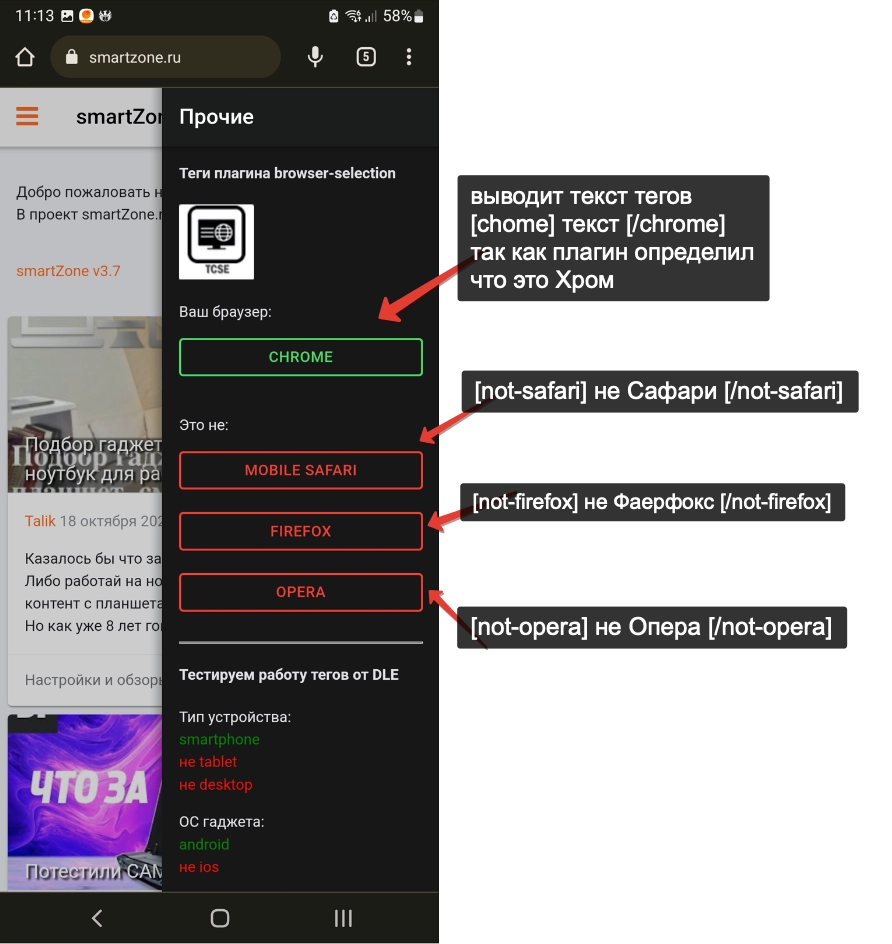Click the green CHROME button
Viewport: 892px width, 944px height.
pos(300,357)
